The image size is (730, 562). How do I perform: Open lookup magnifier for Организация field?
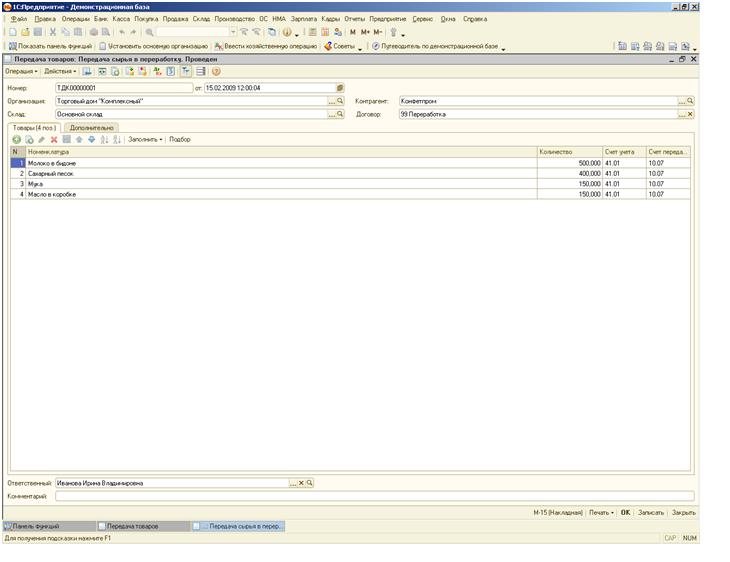coord(340,101)
